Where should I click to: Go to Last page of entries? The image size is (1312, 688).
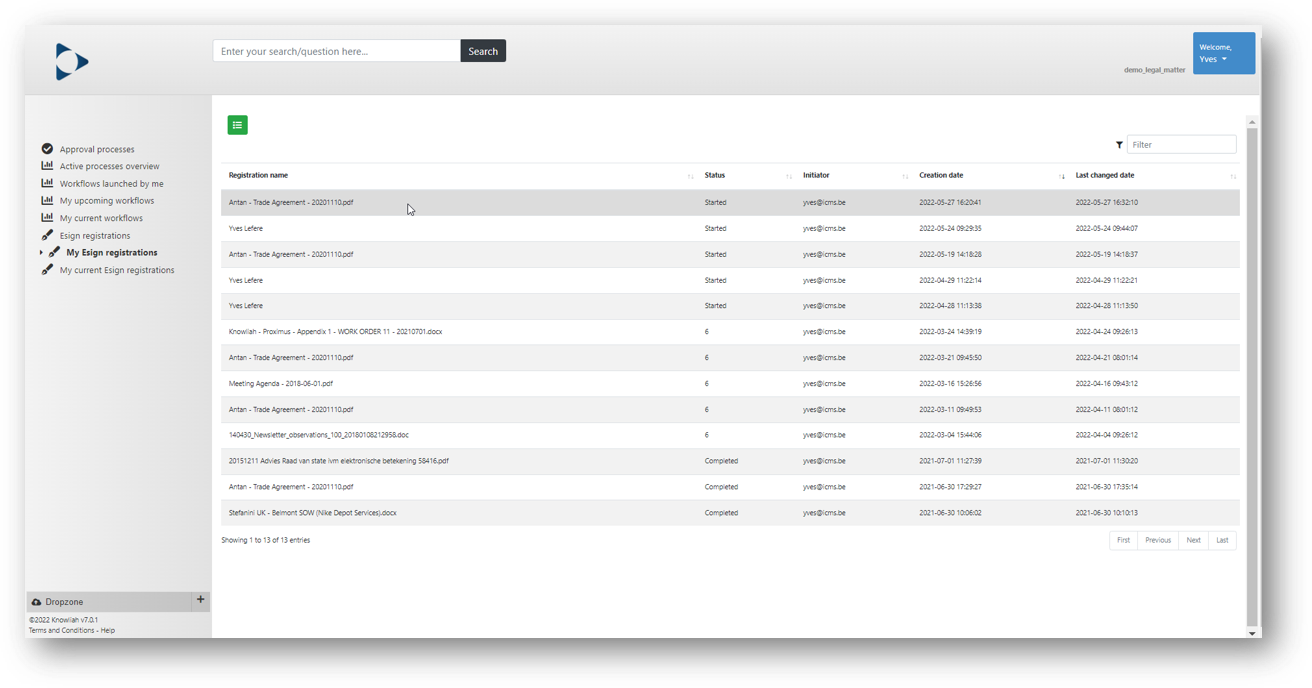pyautogui.click(x=1222, y=540)
